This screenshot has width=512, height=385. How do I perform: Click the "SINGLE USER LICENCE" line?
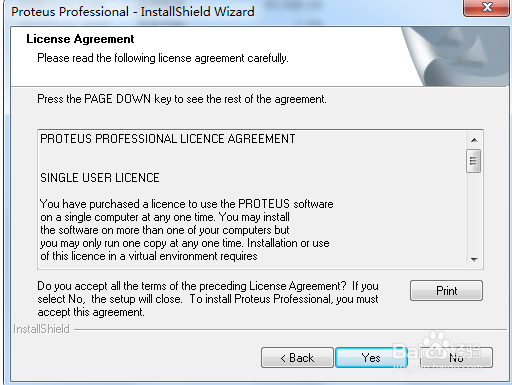coord(100,178)
